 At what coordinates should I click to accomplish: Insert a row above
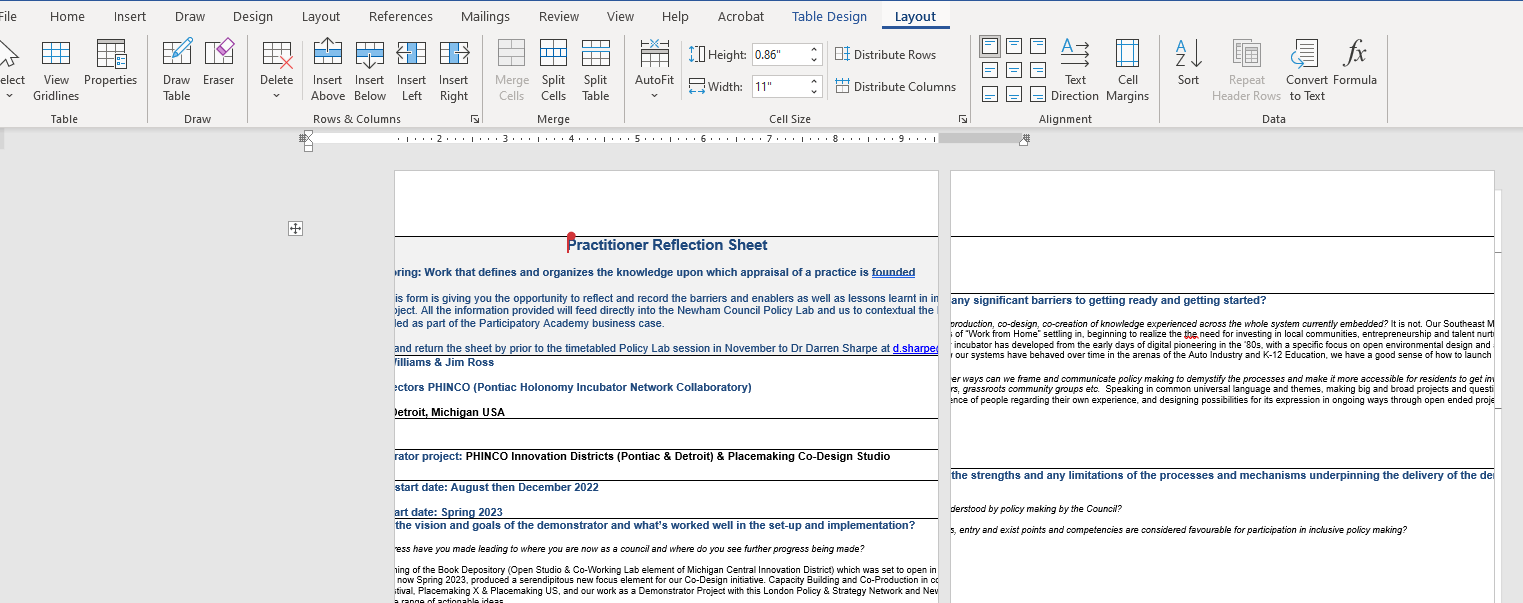tap(328, 70)
